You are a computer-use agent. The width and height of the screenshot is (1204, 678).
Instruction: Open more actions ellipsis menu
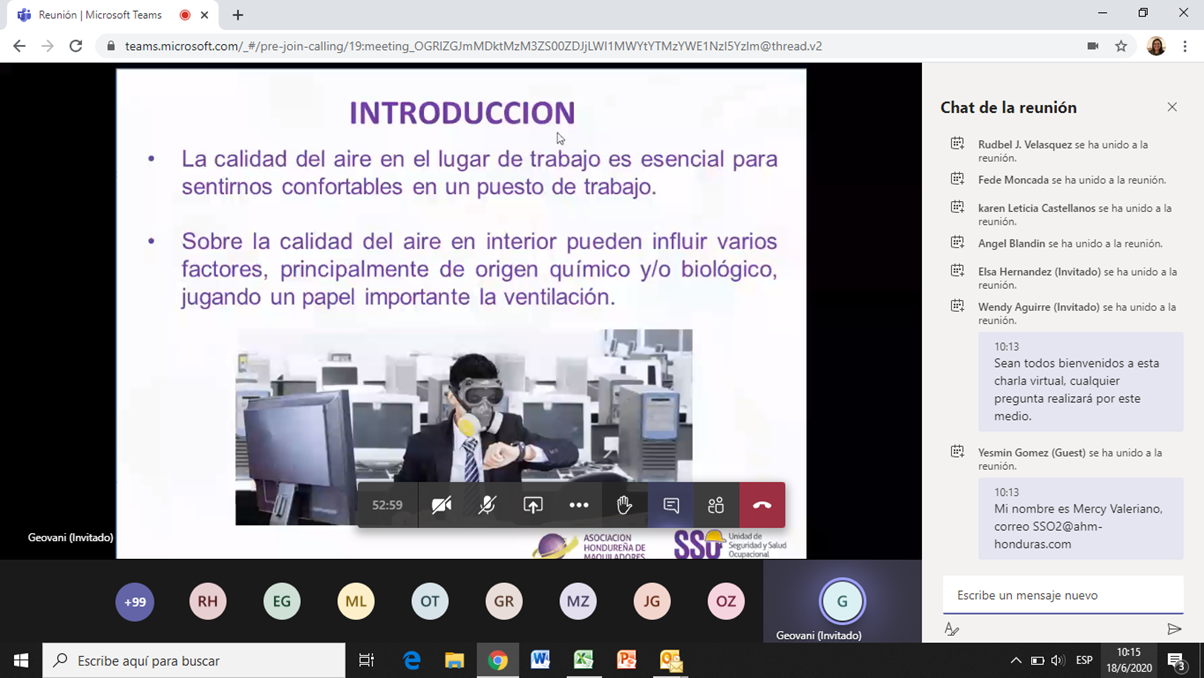click(x=579, y=505)
